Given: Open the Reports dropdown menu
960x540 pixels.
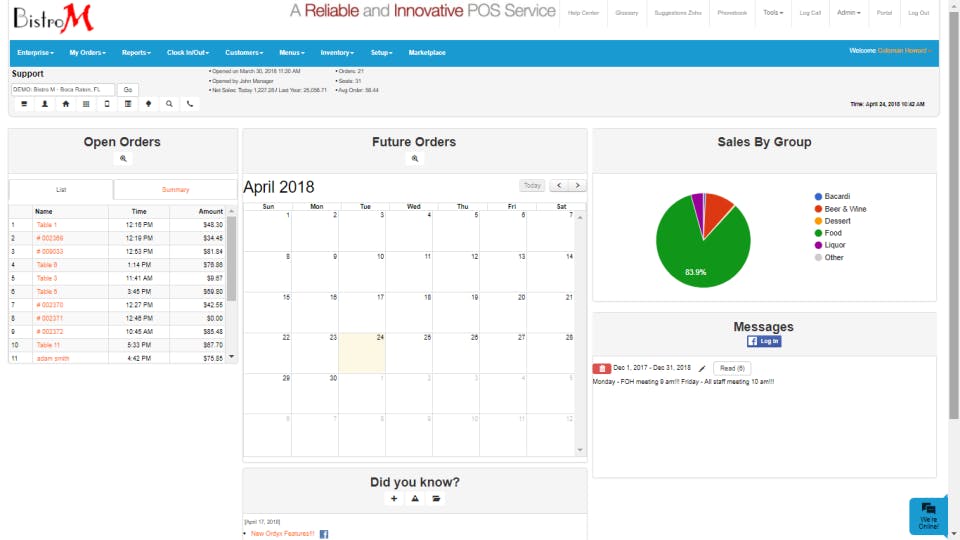Looking at the screenshot, I should (x=136, y=53).
